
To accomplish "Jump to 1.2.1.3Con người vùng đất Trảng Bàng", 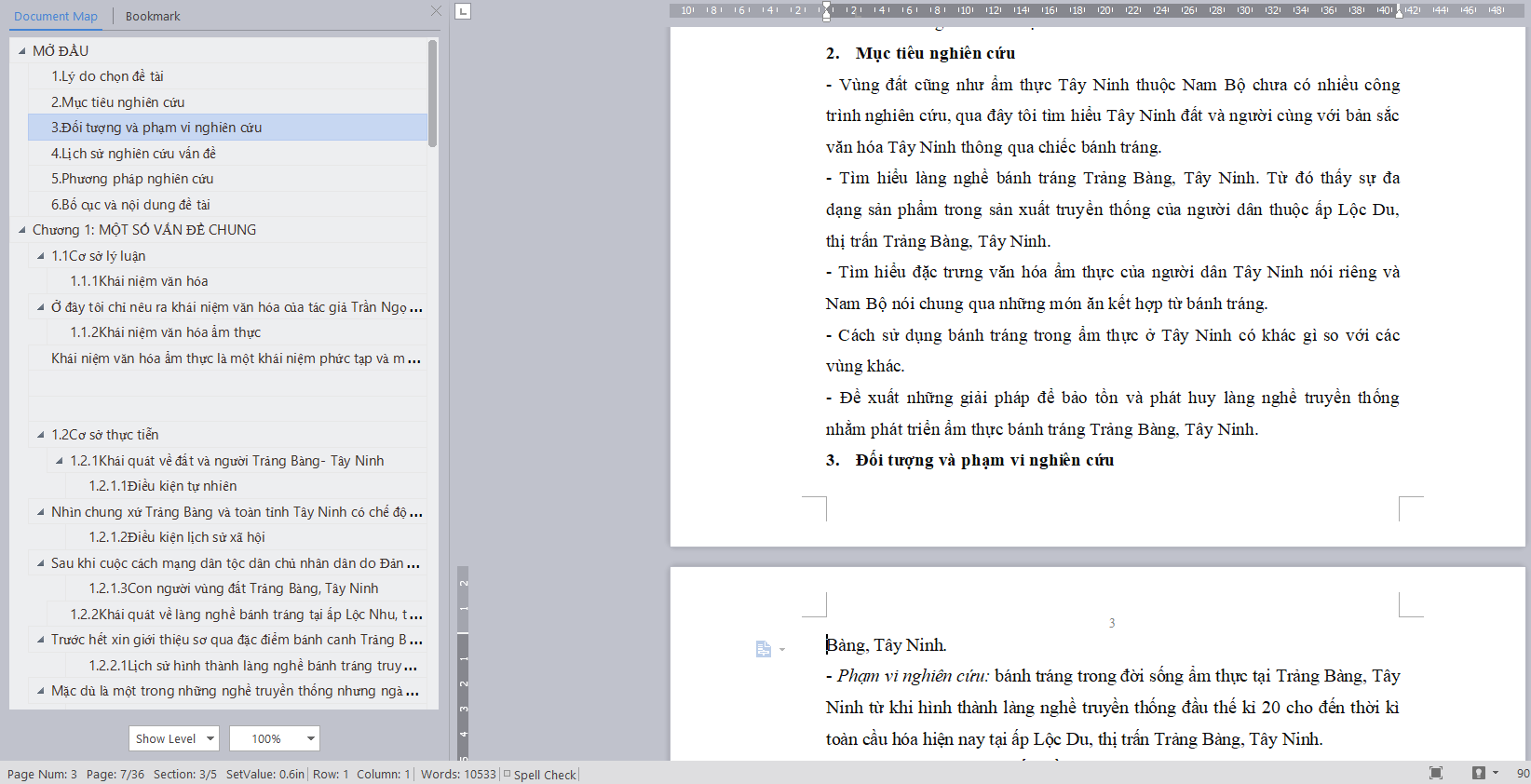I will (x=246, y=588).
